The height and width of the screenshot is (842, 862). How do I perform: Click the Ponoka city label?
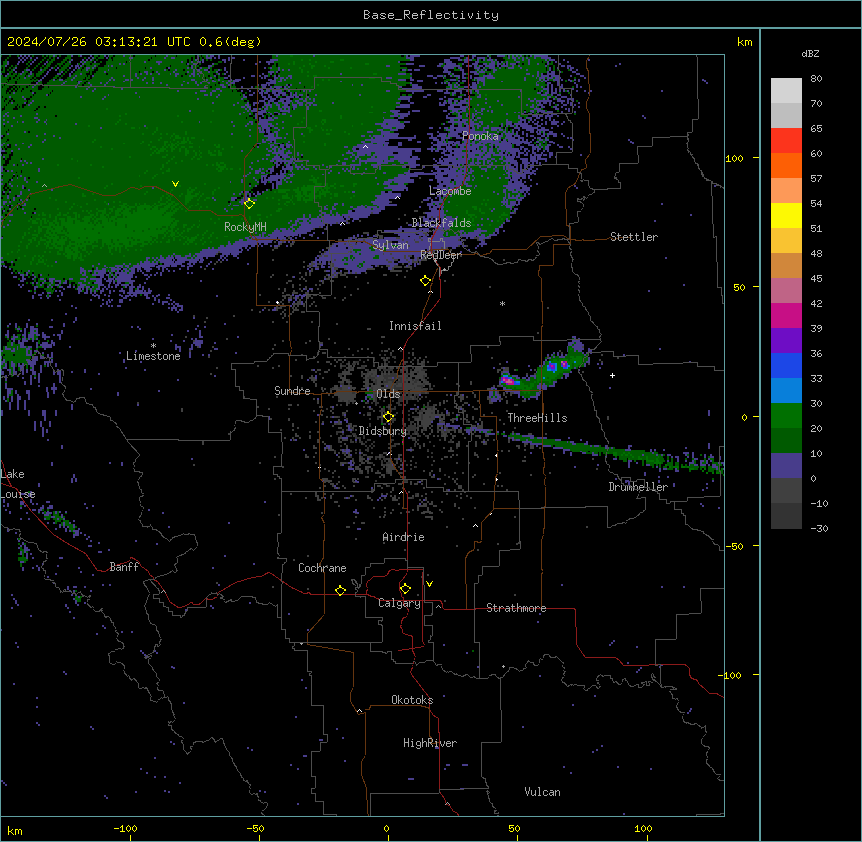click(x=480, y=136)
